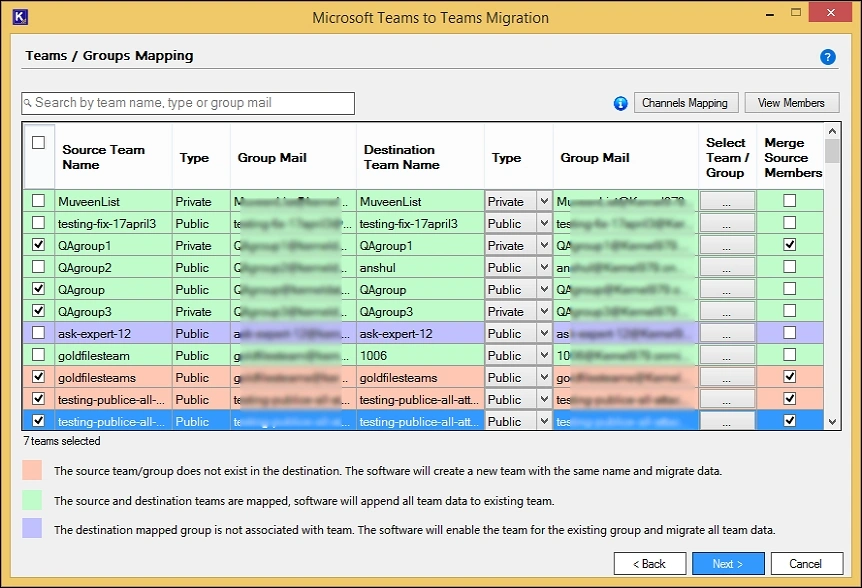Click the blue info icon beside Channels Mapping

coord(620,103)
